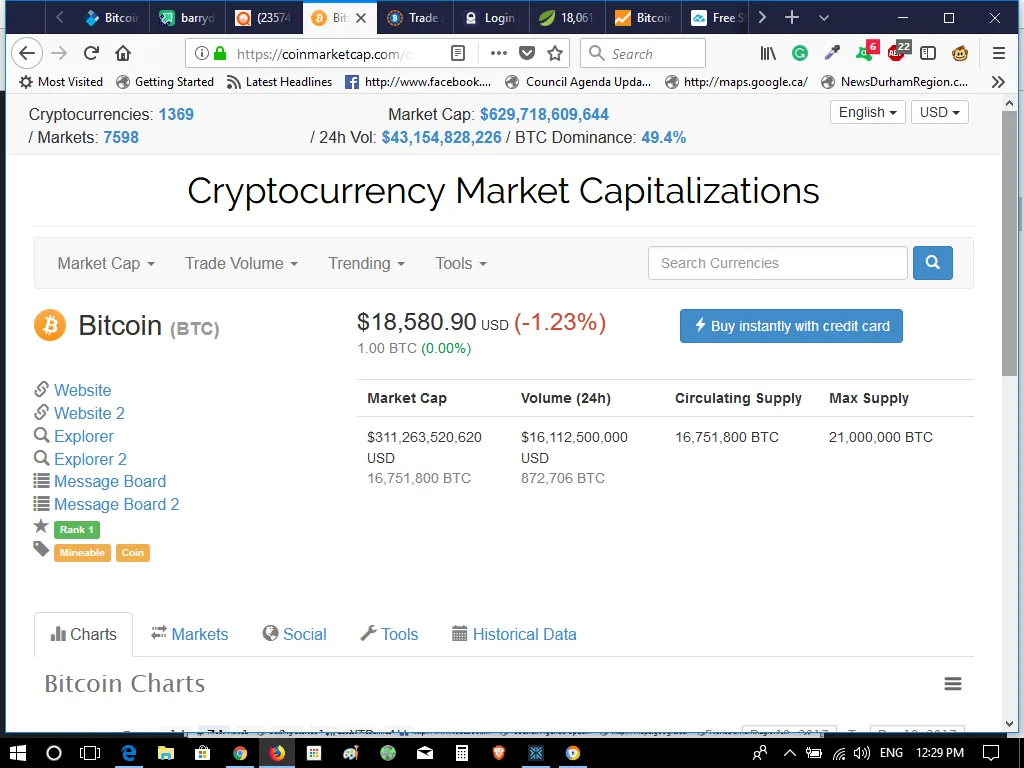Viewport: 1024px width, 768px height.
Task: Reload the page with the refresh icon
Action: pos(91,54)
